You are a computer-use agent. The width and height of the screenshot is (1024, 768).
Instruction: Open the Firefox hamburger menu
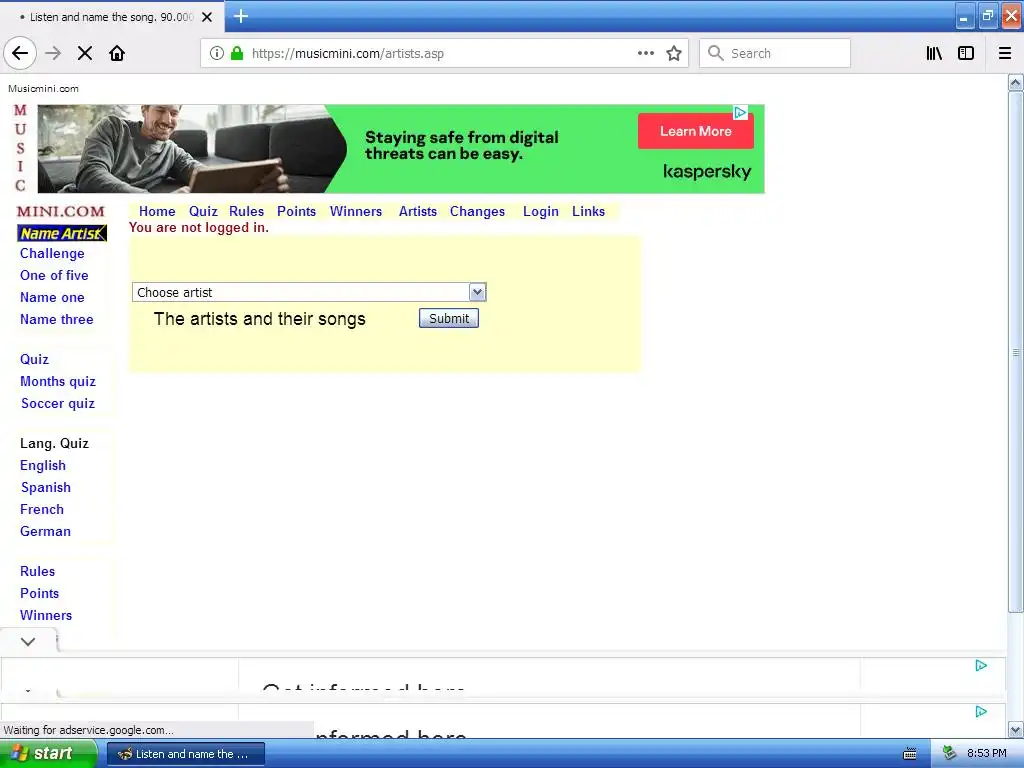tap(1005, 54)
